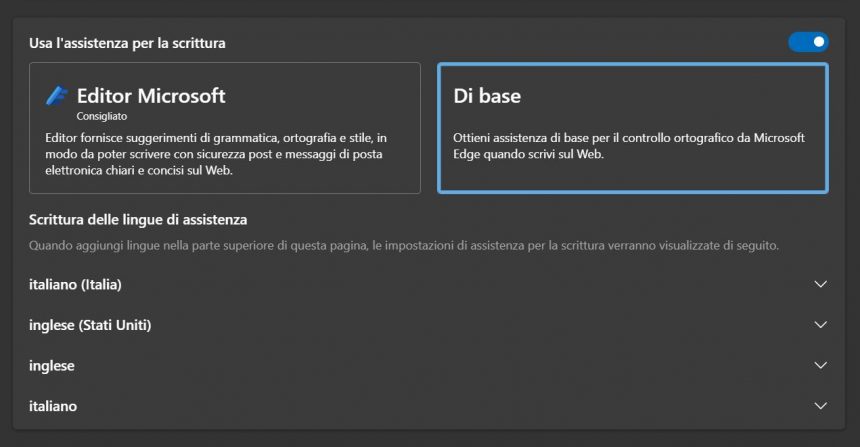This screenshot has height=447, width=860.
Task: Expand the chevron for plain italiano
Action: tap(821, 406)
